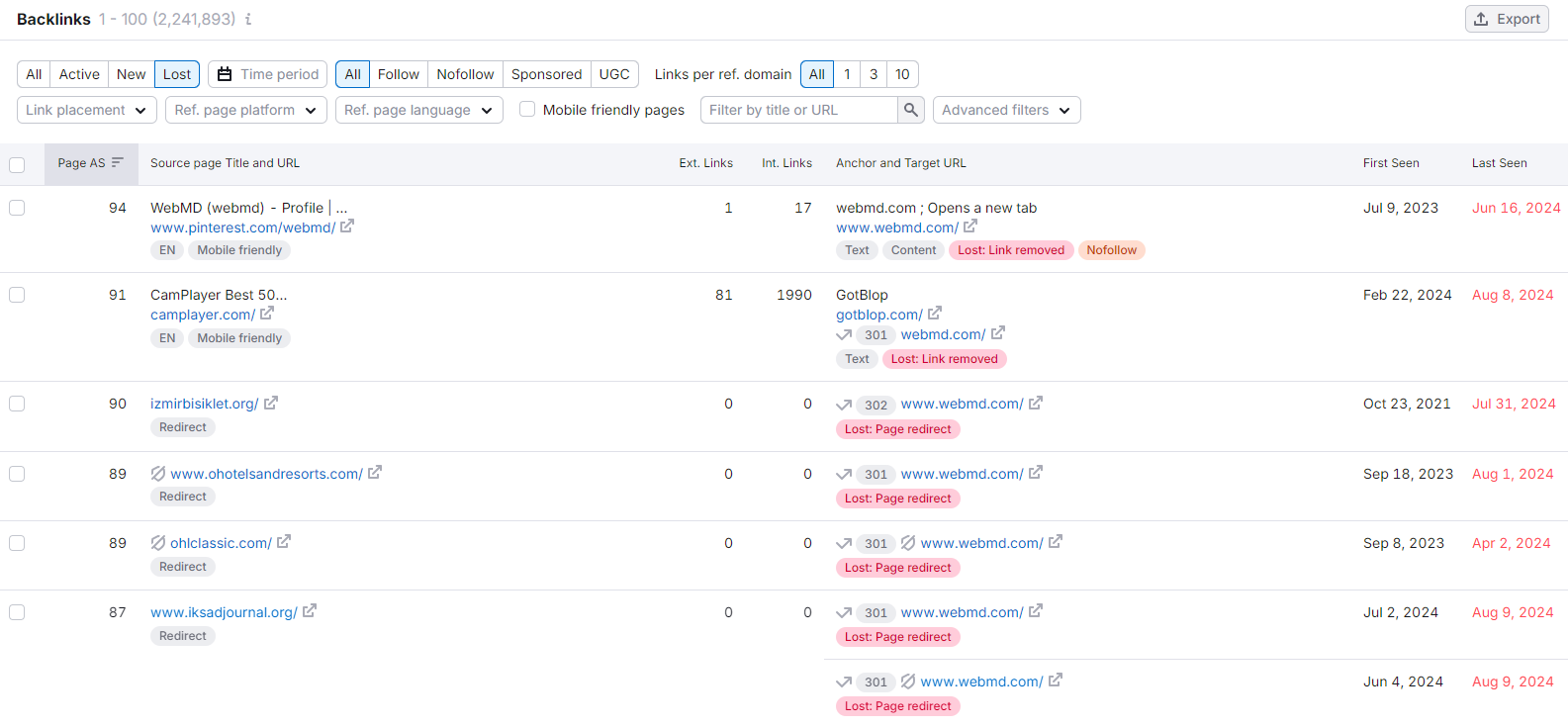
Task: Click broken-link icon before www.ohotelsandresorts.com/
Action: click(x=158, y=474)
